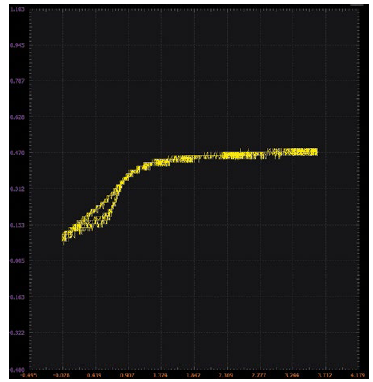Click the right end of the yellow plateau trace
This screenshot has height=382, width=373.
(x=315, y=152)
